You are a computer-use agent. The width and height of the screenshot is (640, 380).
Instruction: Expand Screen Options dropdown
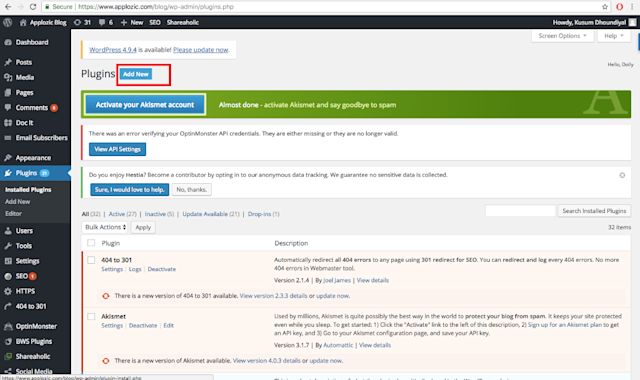click(562, 36)
